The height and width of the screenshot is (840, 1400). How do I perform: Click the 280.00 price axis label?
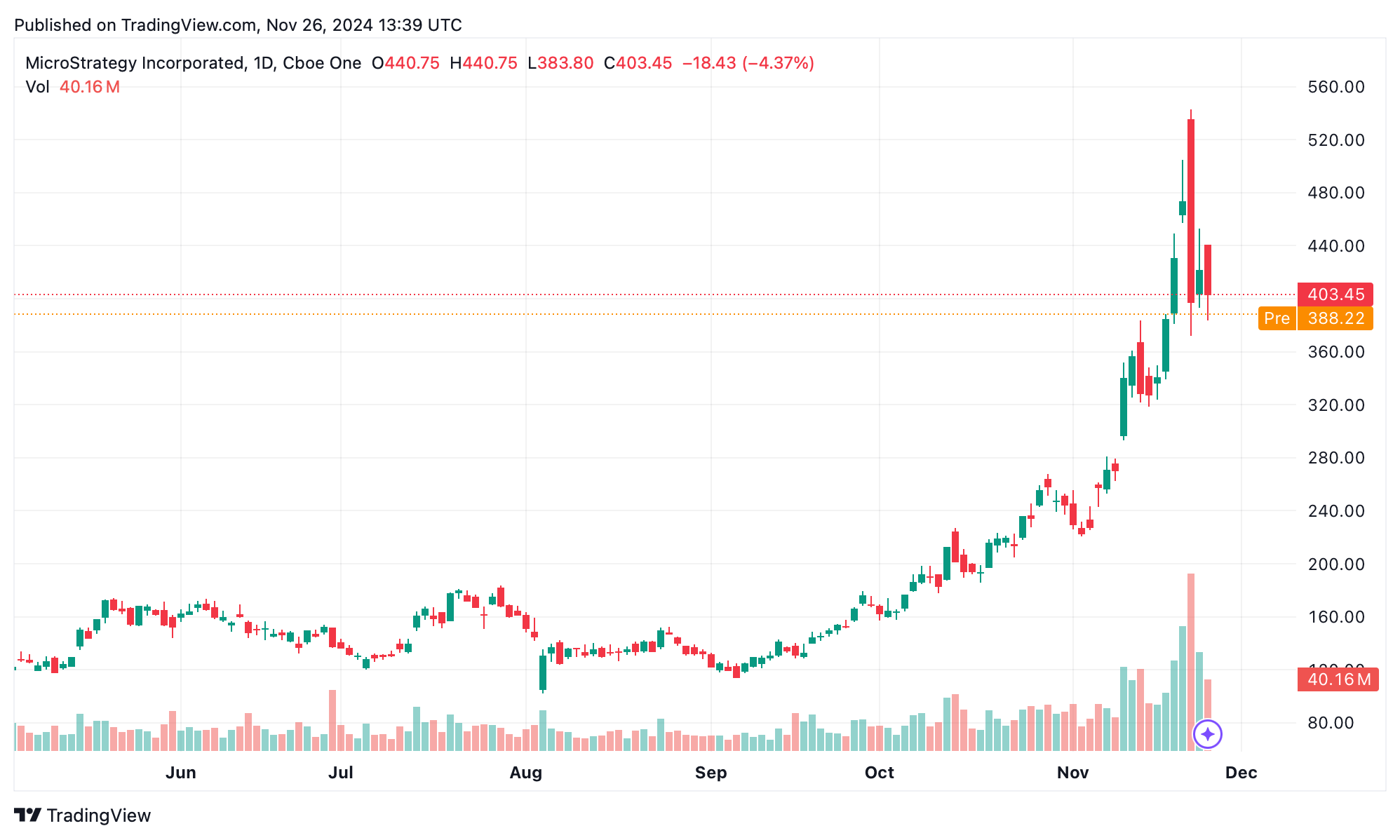tap(1336, 458)
